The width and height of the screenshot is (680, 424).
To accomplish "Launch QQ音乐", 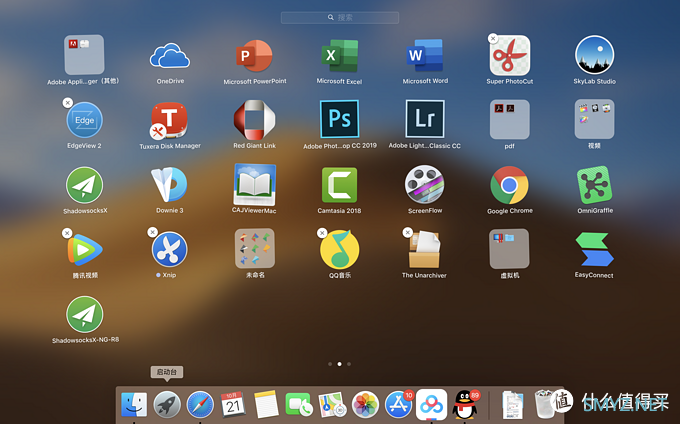I will point(340,249).
